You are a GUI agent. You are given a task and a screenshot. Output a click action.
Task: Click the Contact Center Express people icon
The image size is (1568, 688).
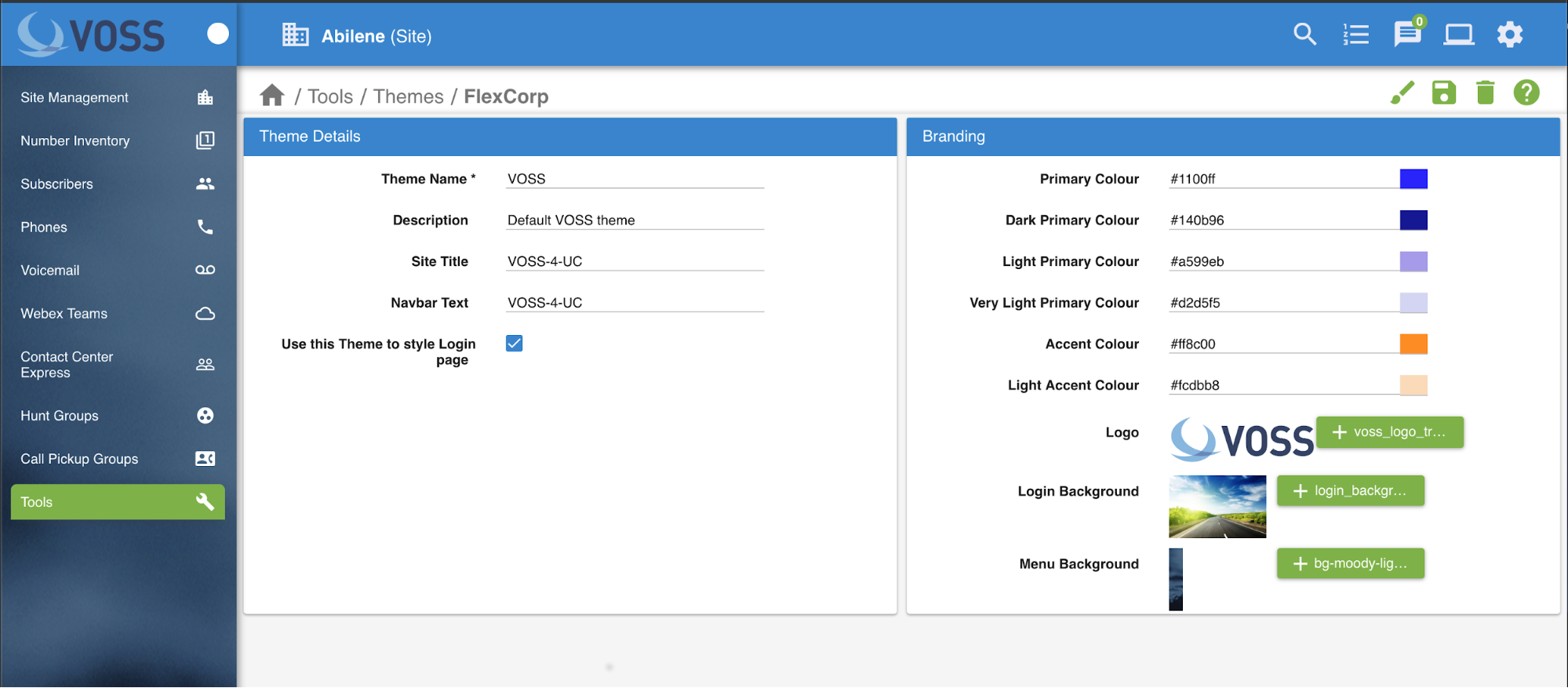(206, 364)
